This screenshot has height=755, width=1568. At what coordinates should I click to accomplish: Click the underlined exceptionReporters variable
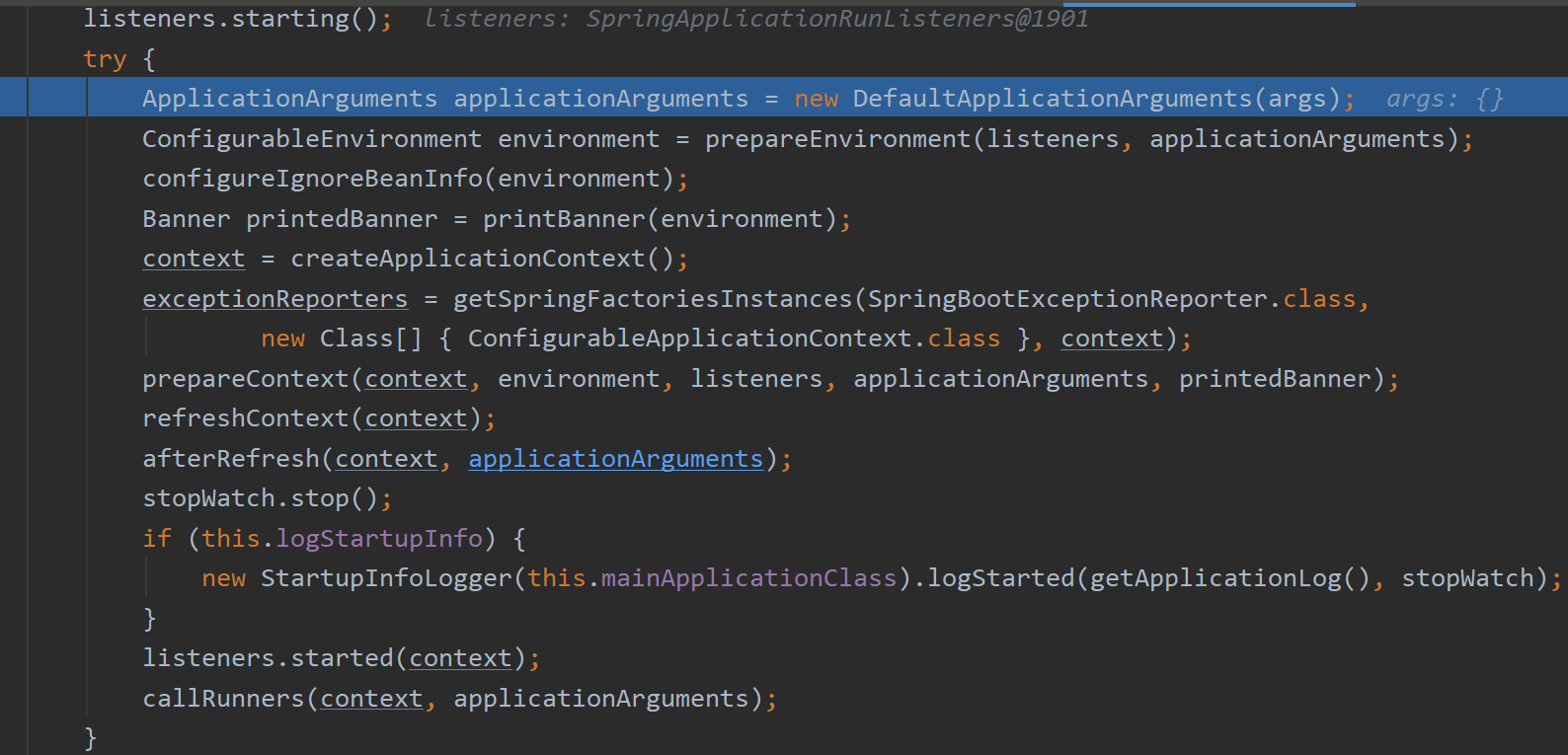point(275,299)
